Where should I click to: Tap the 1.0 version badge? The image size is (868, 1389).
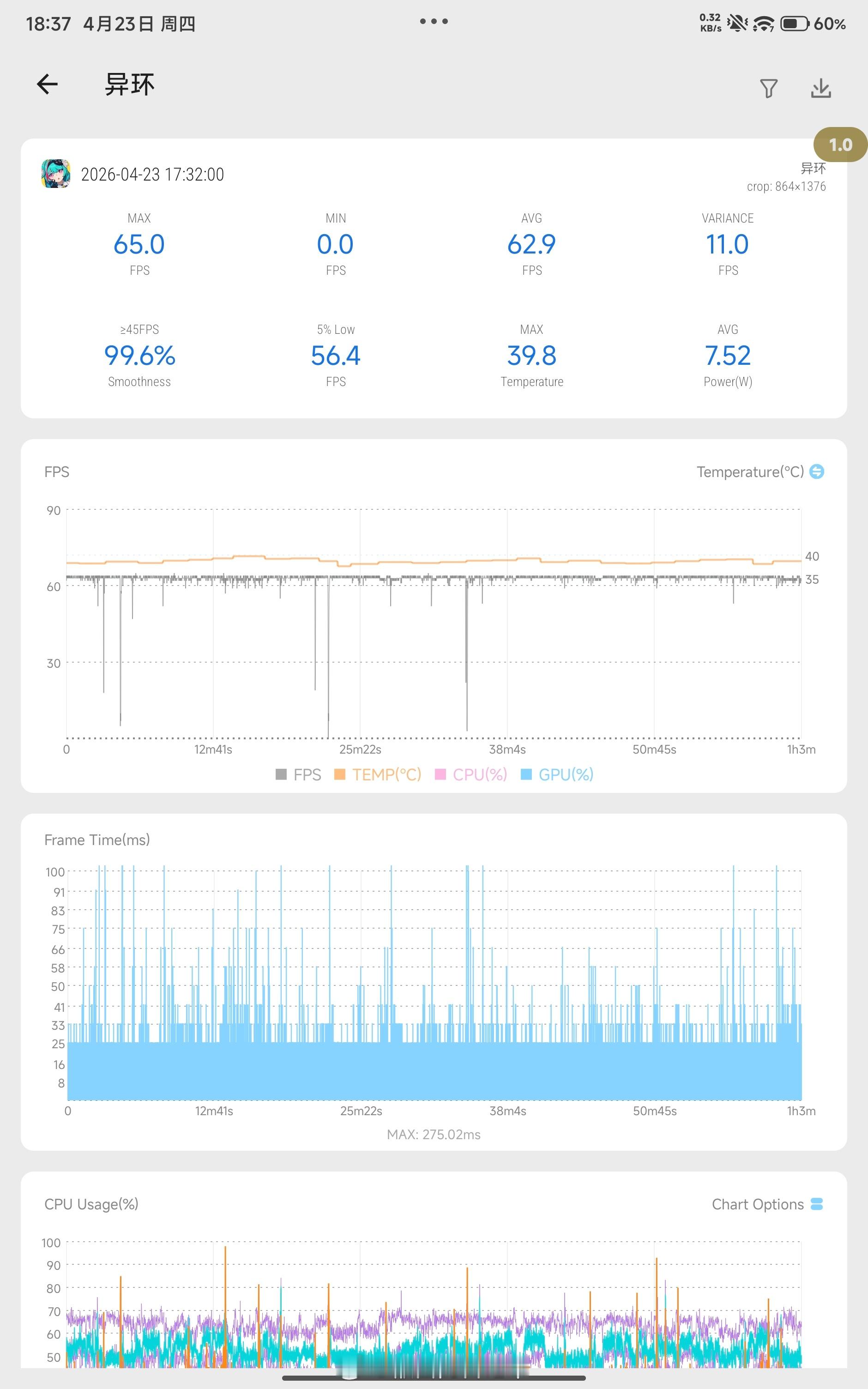840,145
